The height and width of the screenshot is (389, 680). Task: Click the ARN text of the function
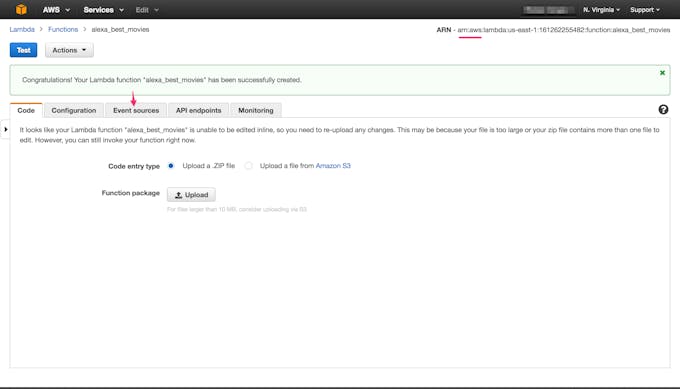pos(553,30)
